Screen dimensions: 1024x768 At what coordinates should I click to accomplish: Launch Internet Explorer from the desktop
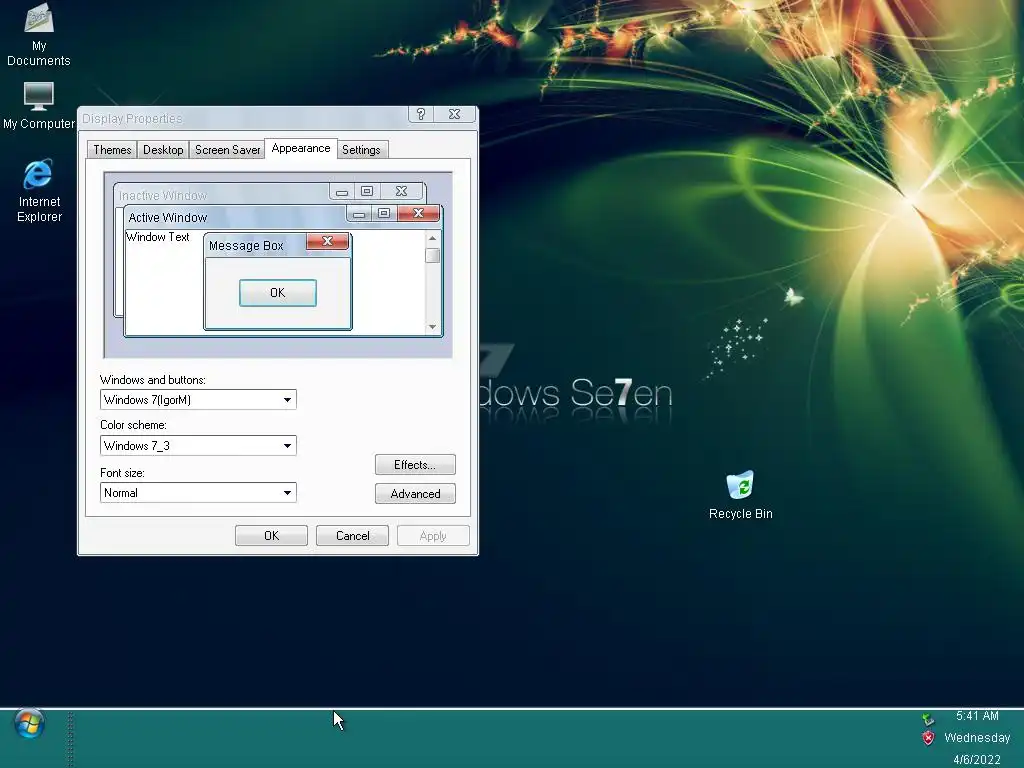coord(39,191)
